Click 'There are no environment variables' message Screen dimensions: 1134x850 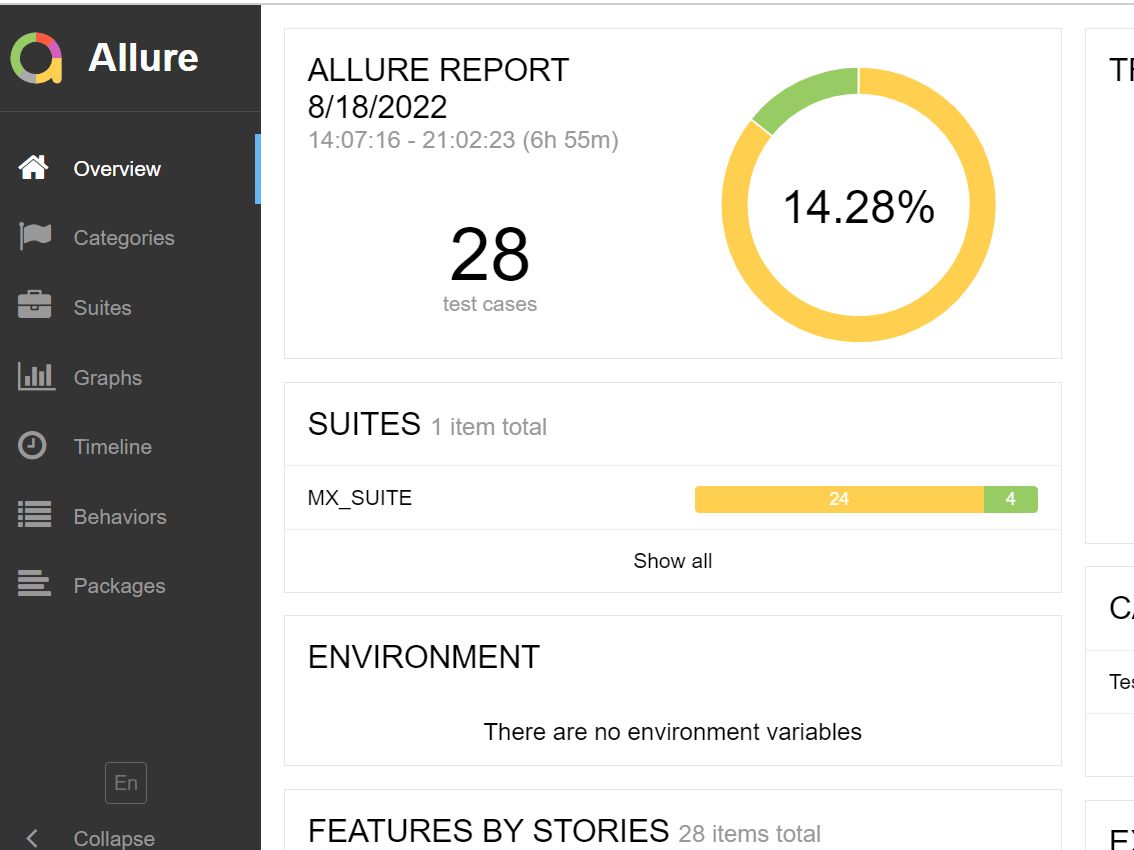pyautogui.click(x=673, y=732)
